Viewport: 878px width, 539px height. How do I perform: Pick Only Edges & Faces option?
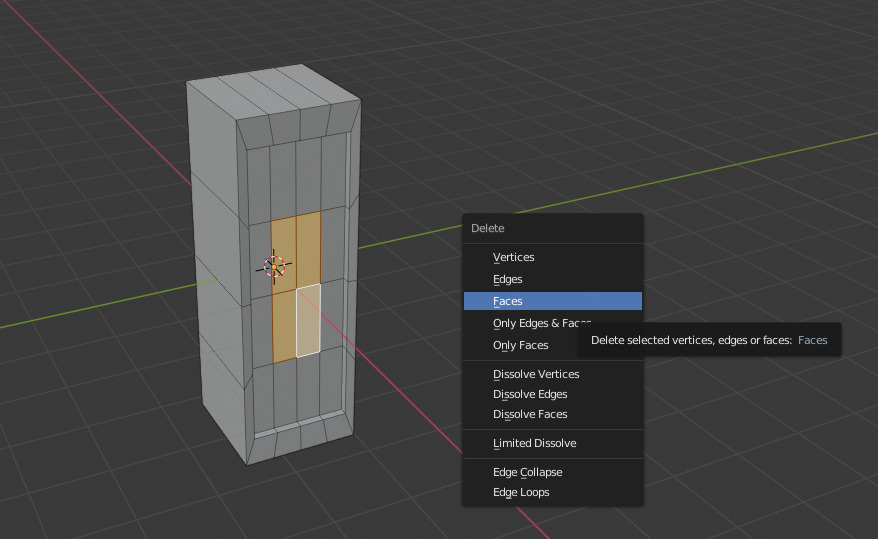click(x=525, y=323)
